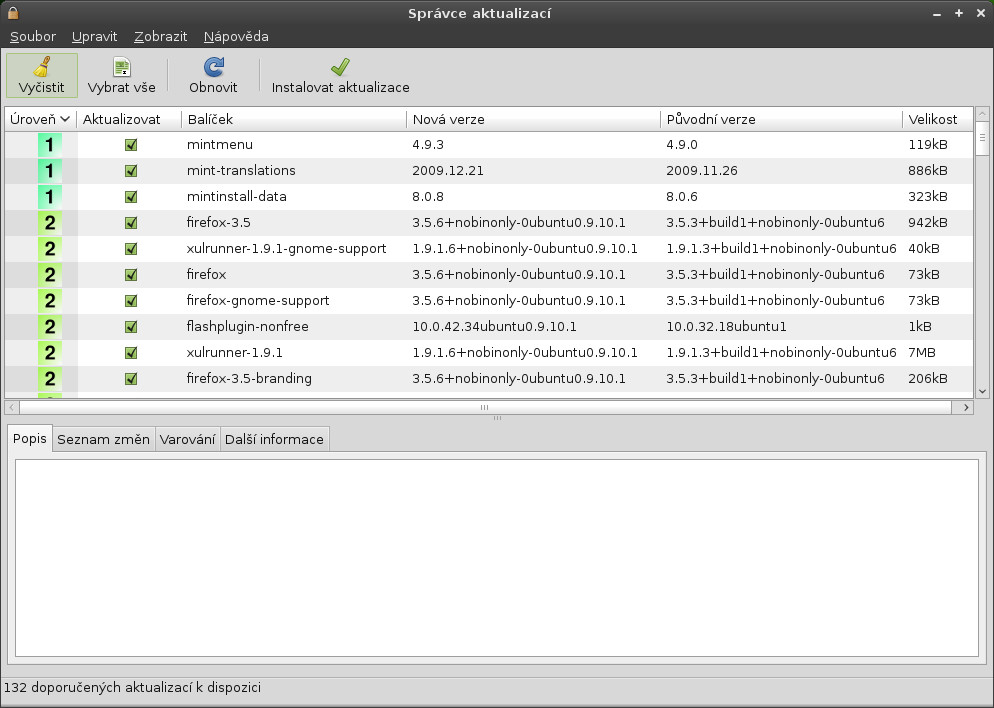Screen dimensions: 994x708
Task: Sort by the Nová verze column header
Action: 533,119
